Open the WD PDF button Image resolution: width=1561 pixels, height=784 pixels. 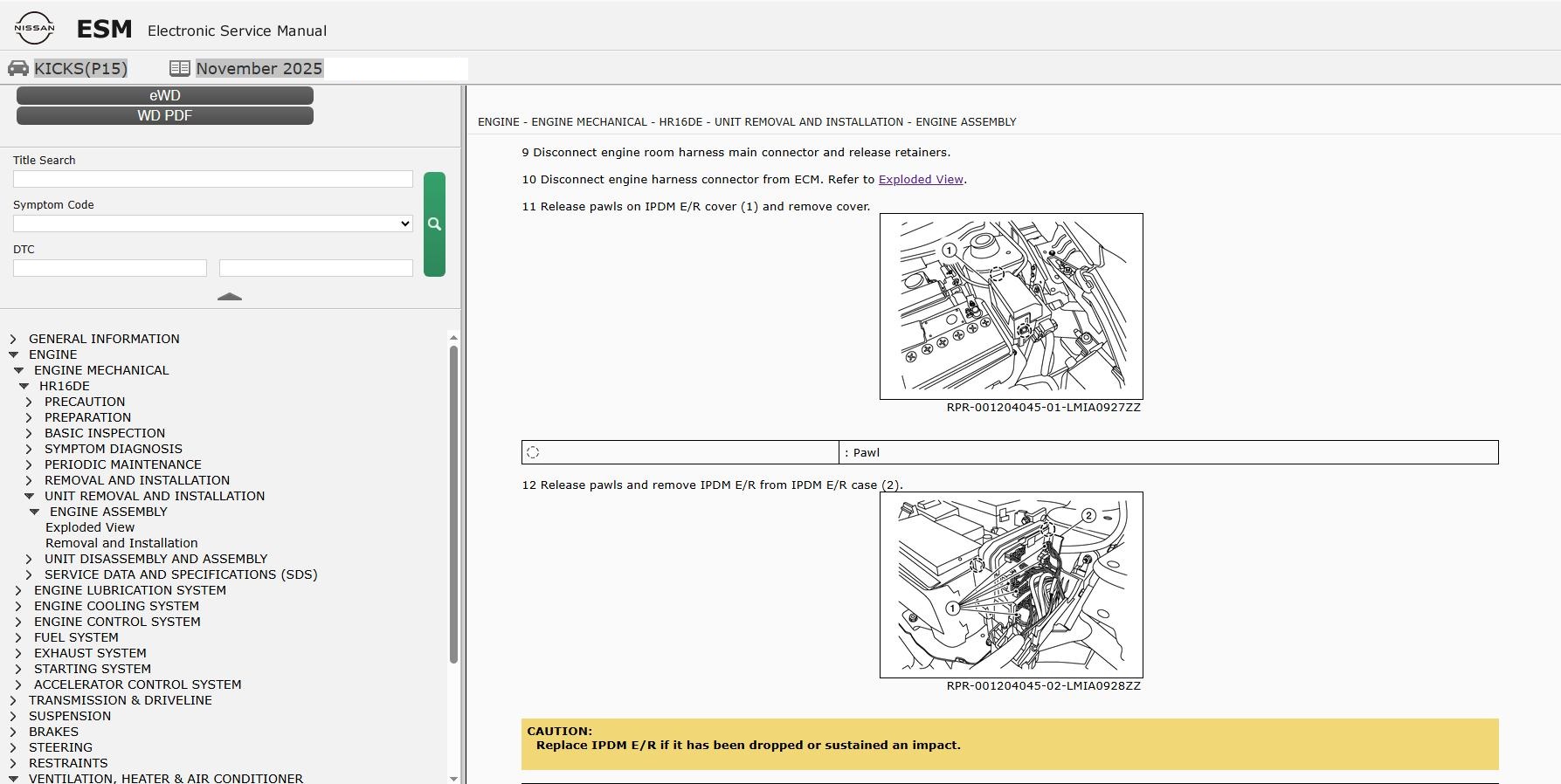(x=165, y=115)
